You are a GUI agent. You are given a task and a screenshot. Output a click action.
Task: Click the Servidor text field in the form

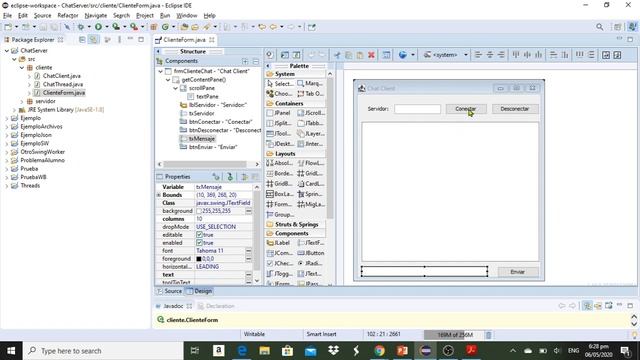[418, 109]
